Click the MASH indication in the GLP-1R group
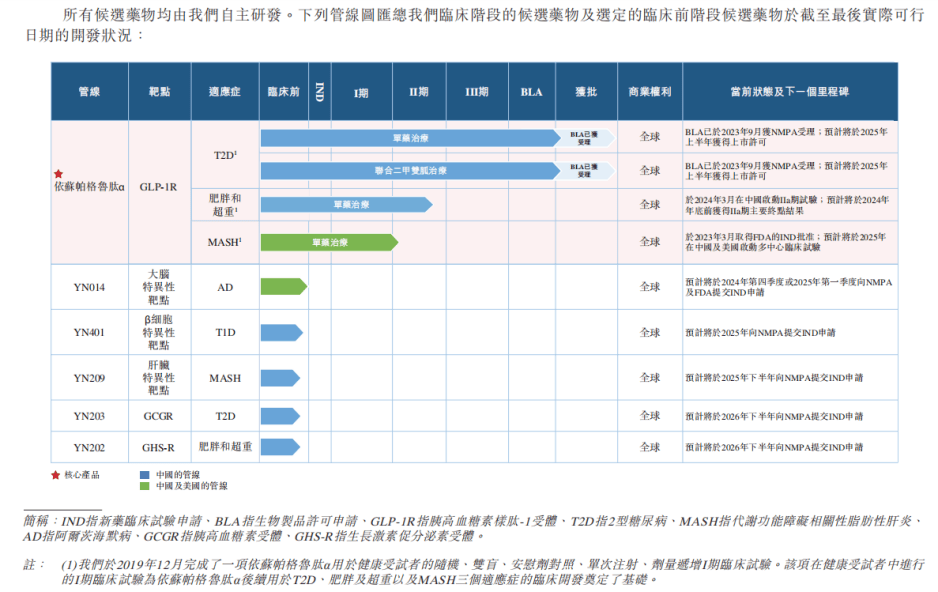Screen dimensions: 938x592 coord(225,242)
